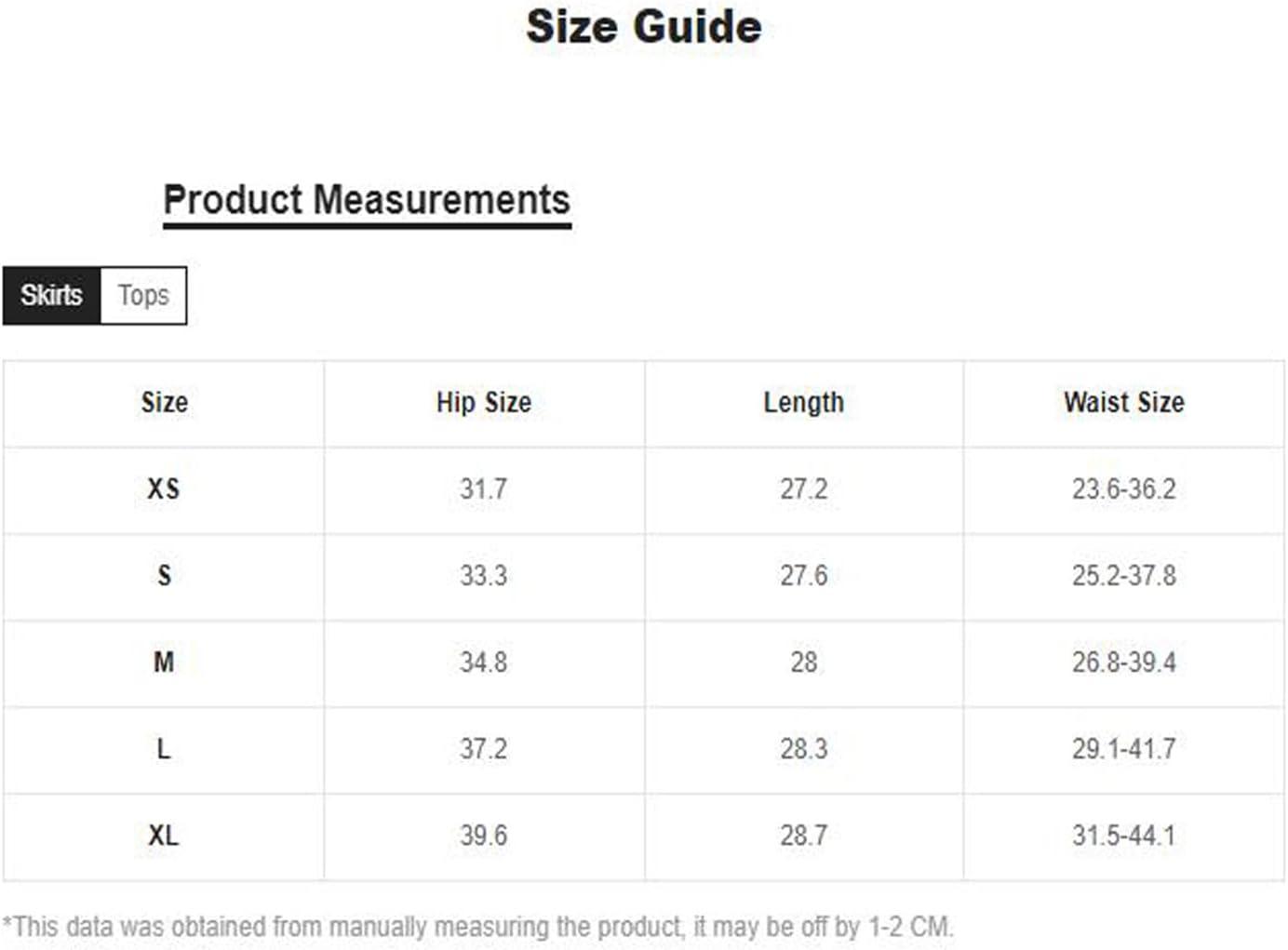1288x950 pixels.
Task: Click the Product Measurements heading
Action: [367, 200]
